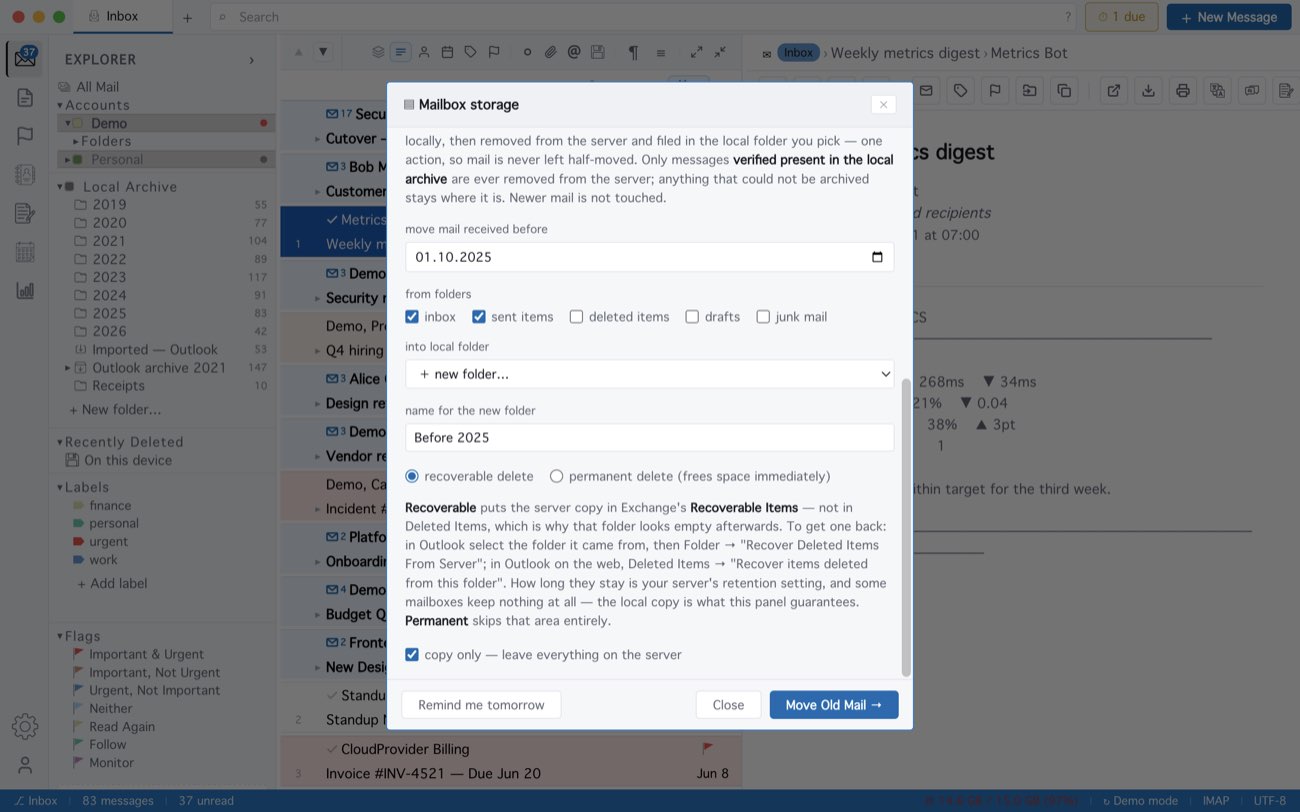
Task: Expand the Outlook archive 2021 folder
Action: coord(67,368)
